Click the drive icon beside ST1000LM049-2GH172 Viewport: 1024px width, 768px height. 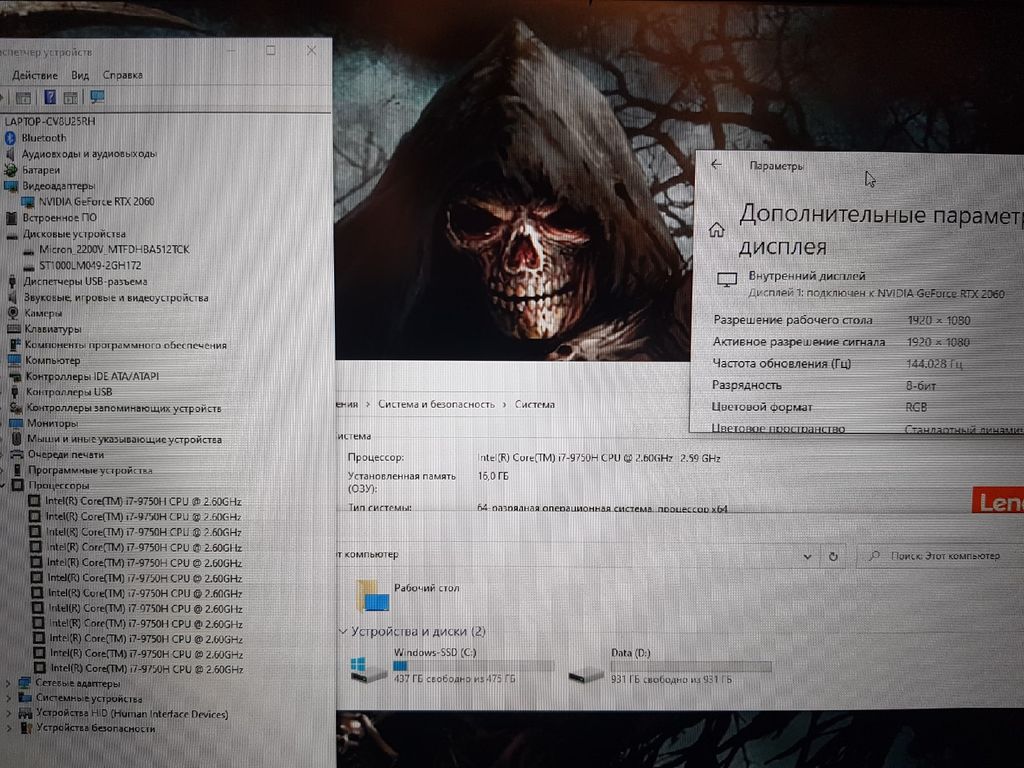(29, 266)
